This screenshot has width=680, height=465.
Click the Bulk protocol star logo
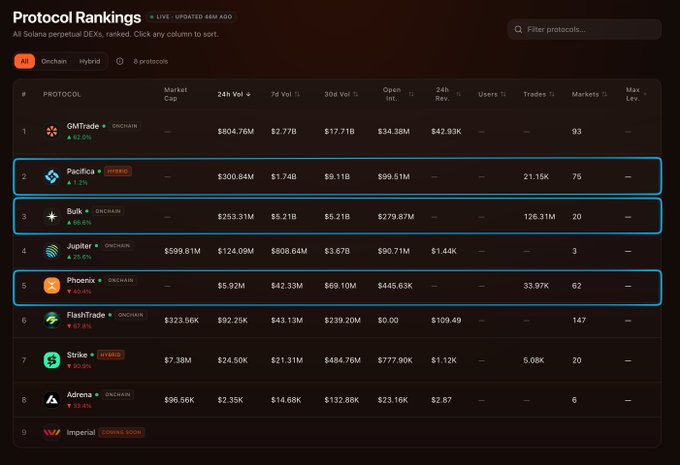(52, 216)
